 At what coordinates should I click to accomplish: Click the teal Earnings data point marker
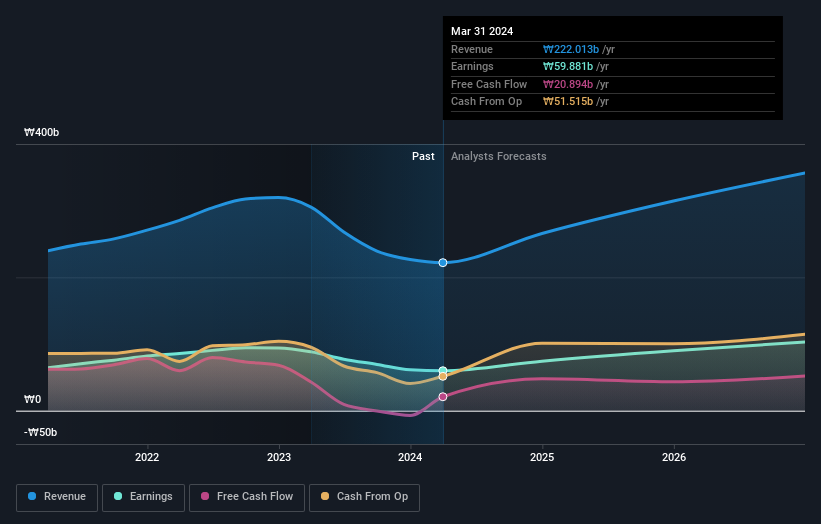pos(443,371)
